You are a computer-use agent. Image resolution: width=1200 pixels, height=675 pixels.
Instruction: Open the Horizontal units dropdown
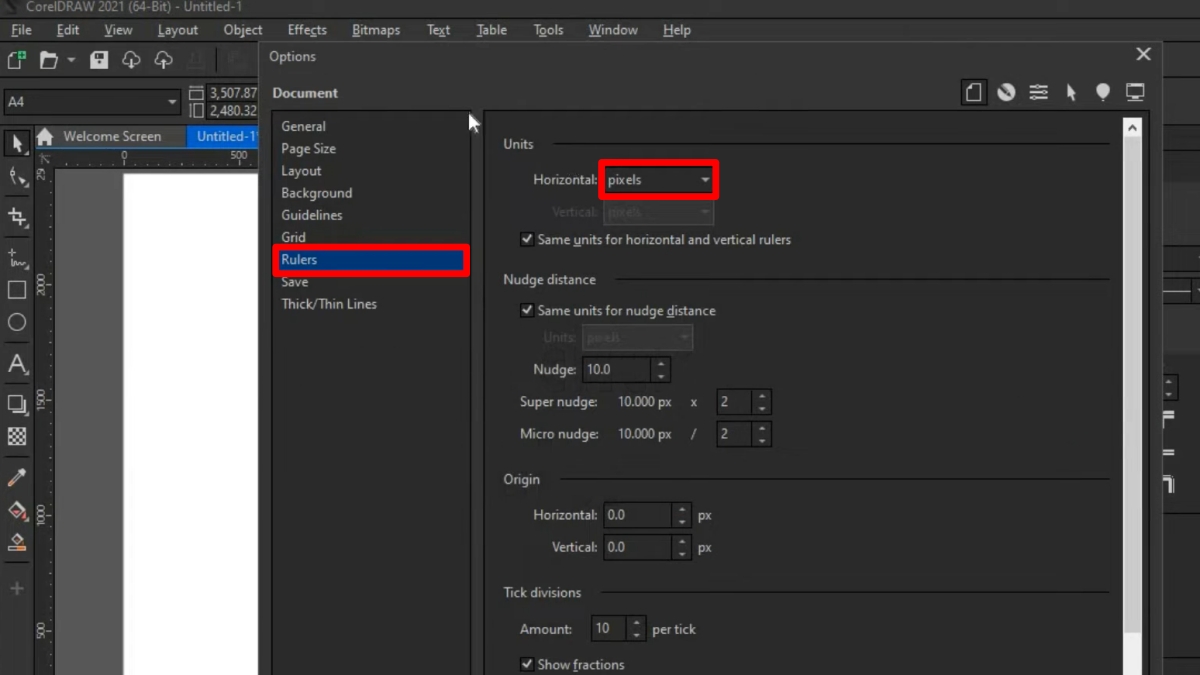tap(658, 180)
